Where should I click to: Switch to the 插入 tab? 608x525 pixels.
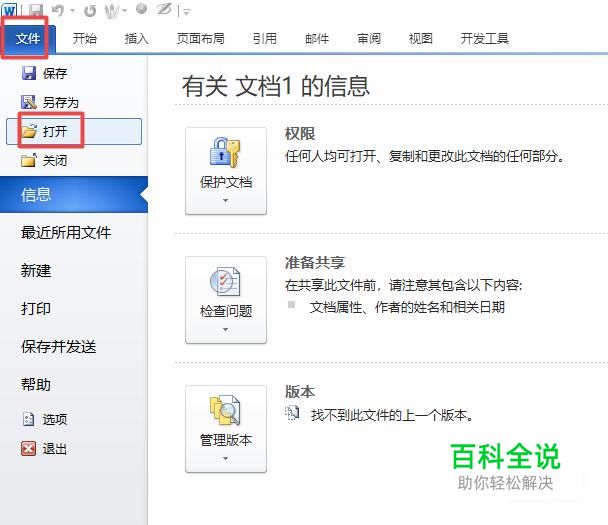(x=136, y=38)
